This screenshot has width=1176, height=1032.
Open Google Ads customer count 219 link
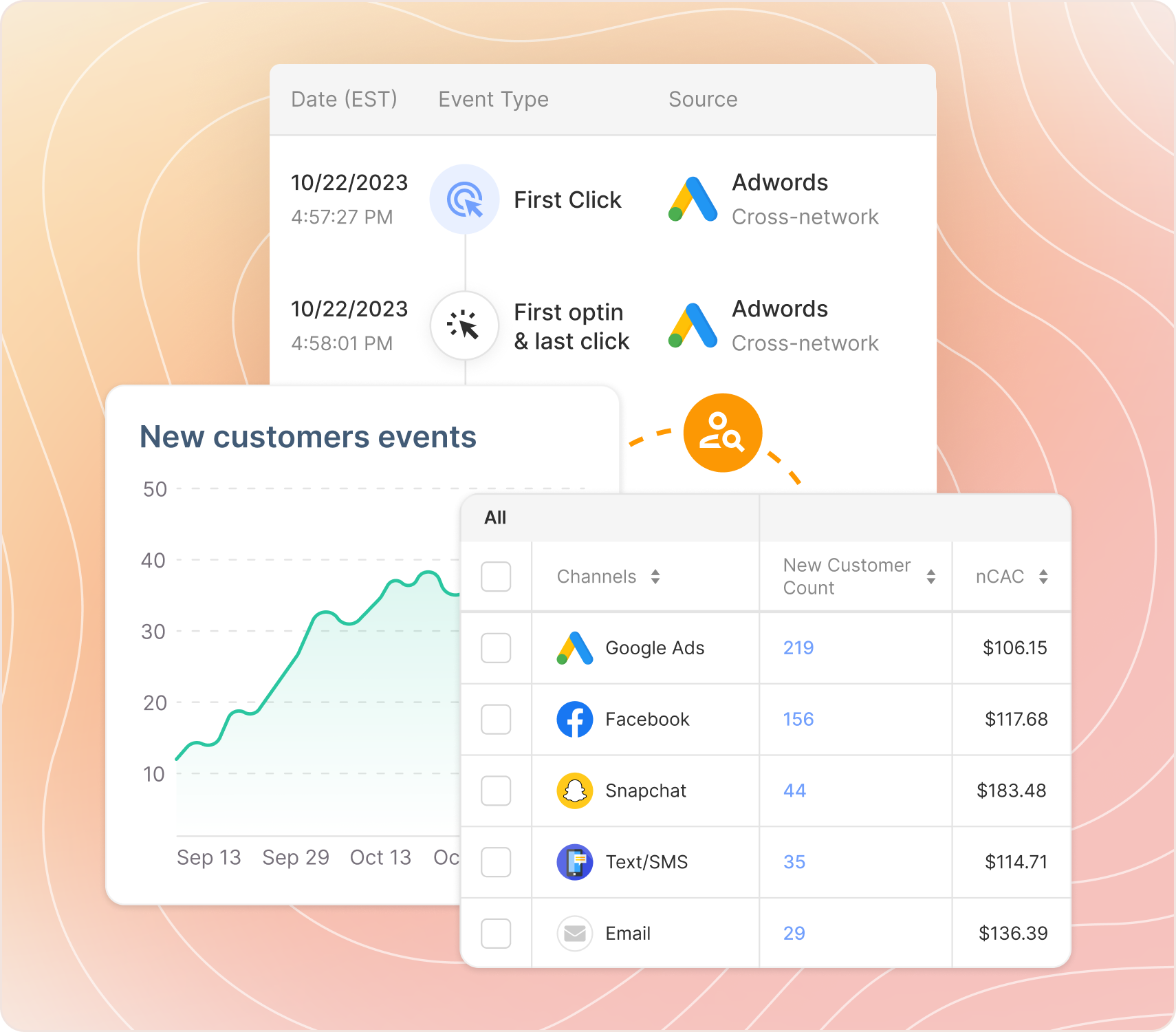pos(798,648)
